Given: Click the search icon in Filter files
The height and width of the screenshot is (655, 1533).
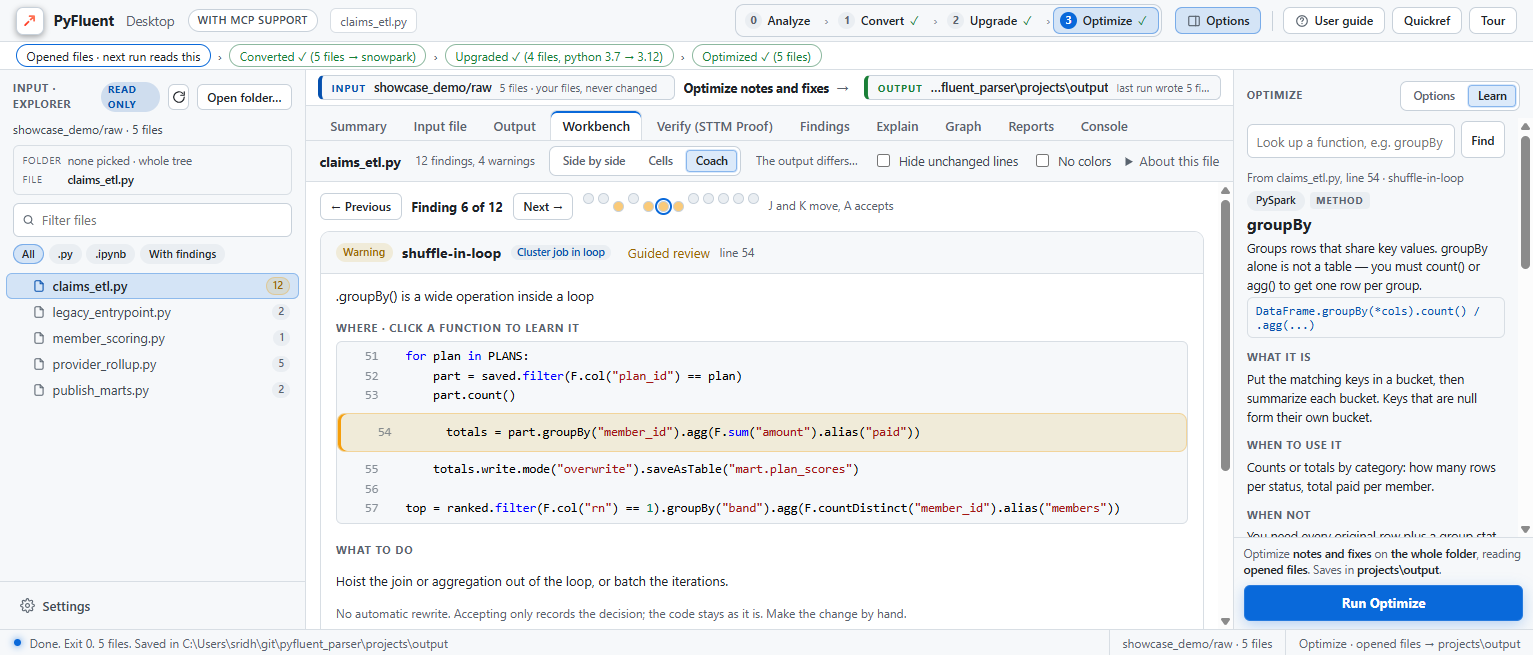Looking at the screenshot, I should click(28, 220).
